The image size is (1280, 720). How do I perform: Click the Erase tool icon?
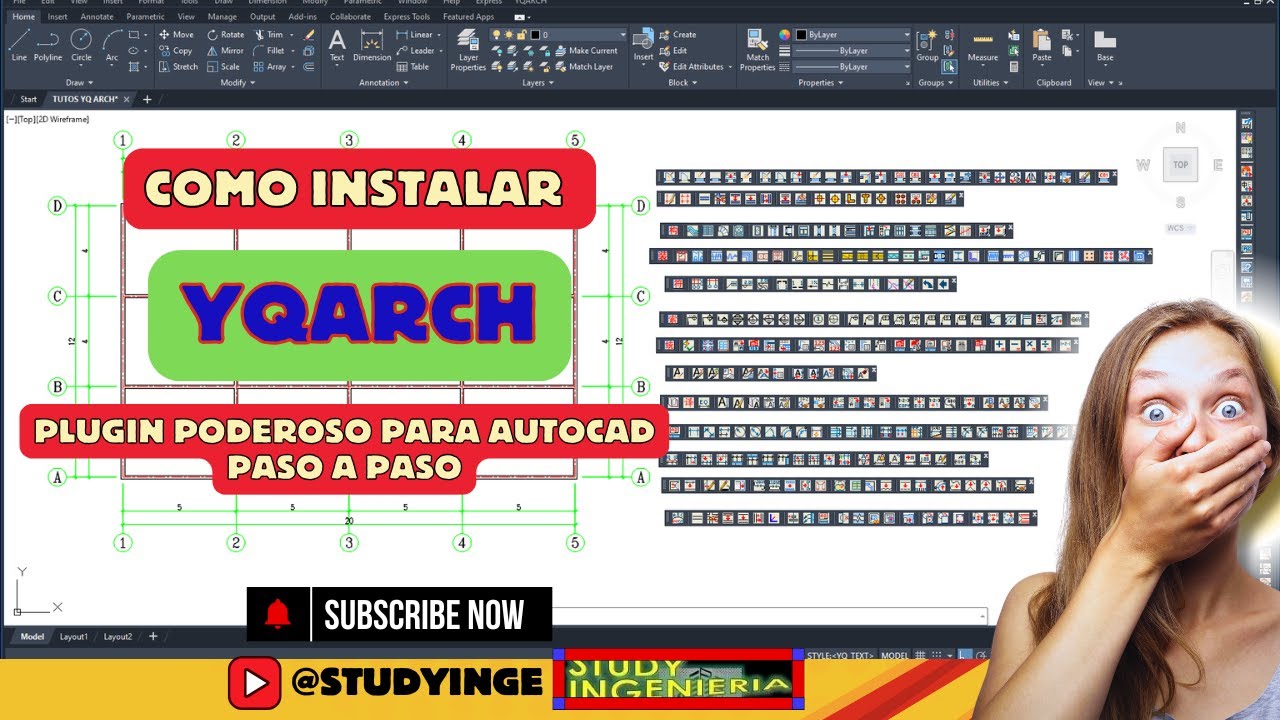309,35
